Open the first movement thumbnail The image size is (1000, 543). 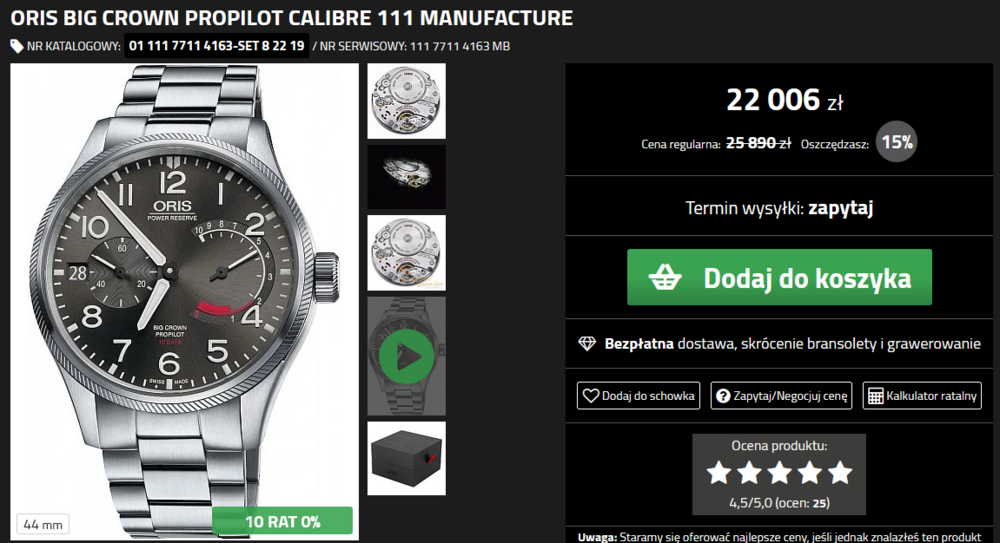click(x=406, y=101)
